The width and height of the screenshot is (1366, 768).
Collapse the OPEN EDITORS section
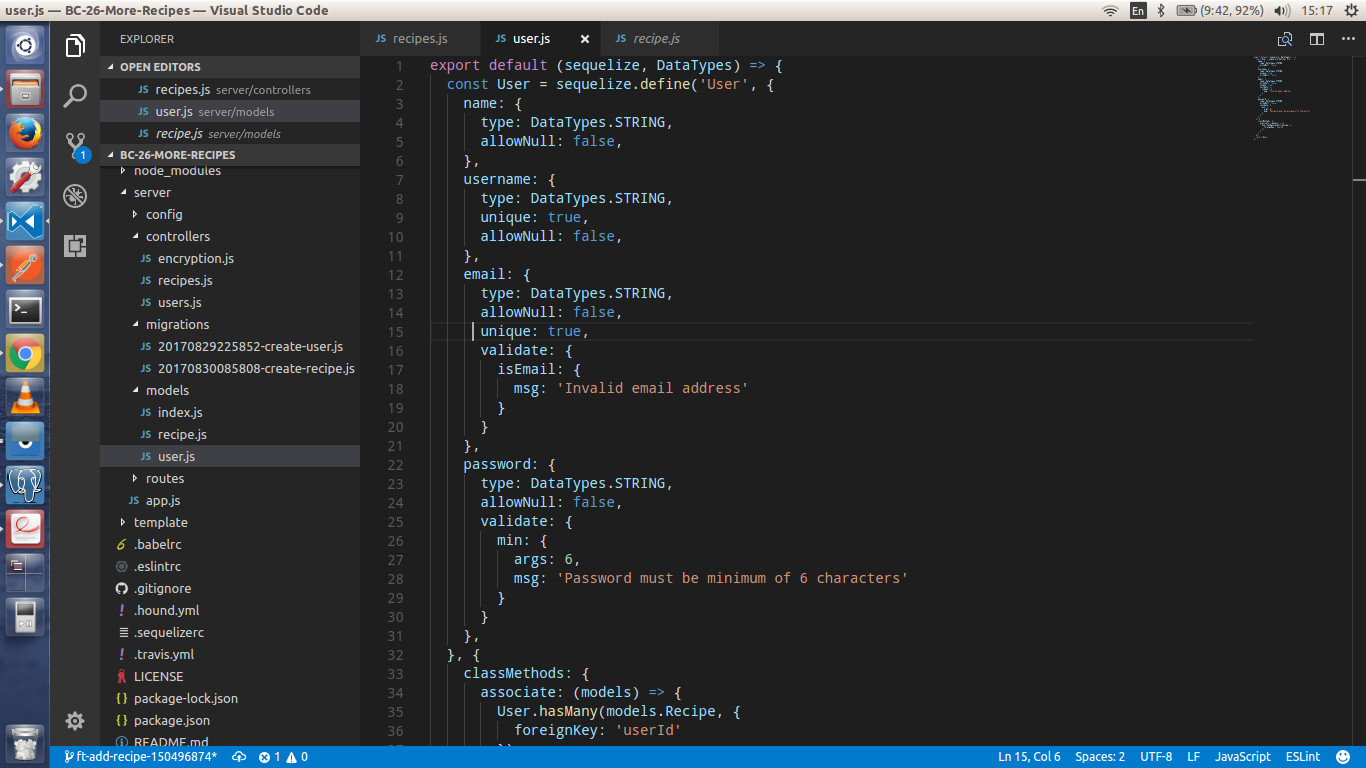[160, 67]
